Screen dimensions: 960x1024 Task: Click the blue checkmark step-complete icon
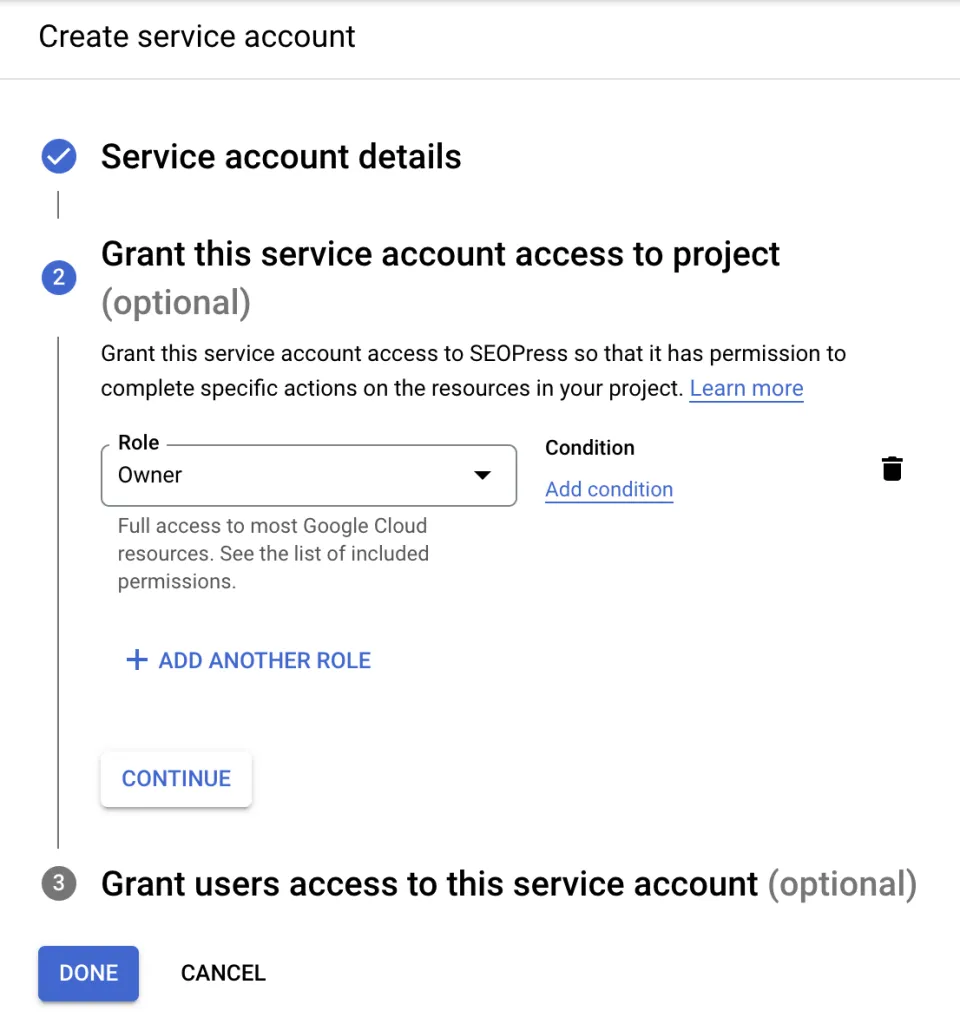click(58, 157)
